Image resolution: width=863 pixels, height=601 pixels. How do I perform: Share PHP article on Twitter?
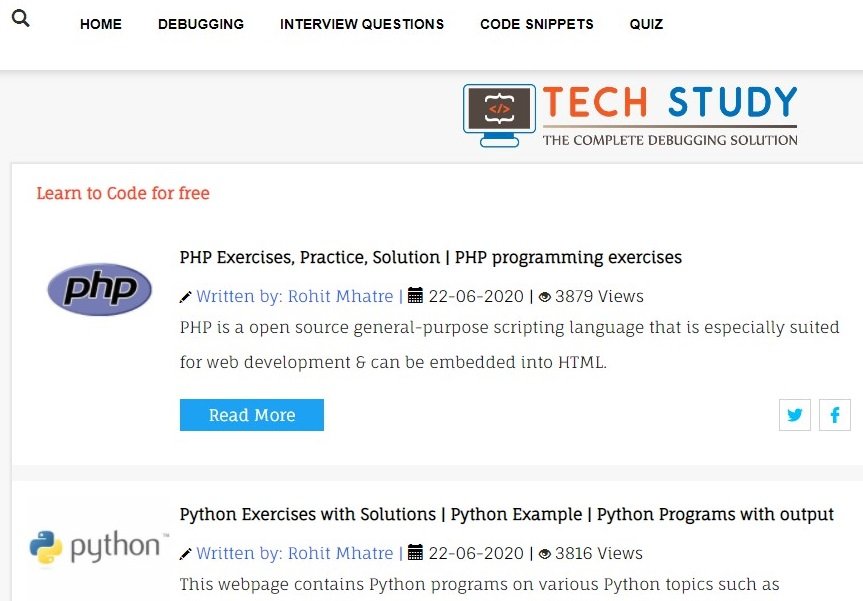tap(795, 415)
